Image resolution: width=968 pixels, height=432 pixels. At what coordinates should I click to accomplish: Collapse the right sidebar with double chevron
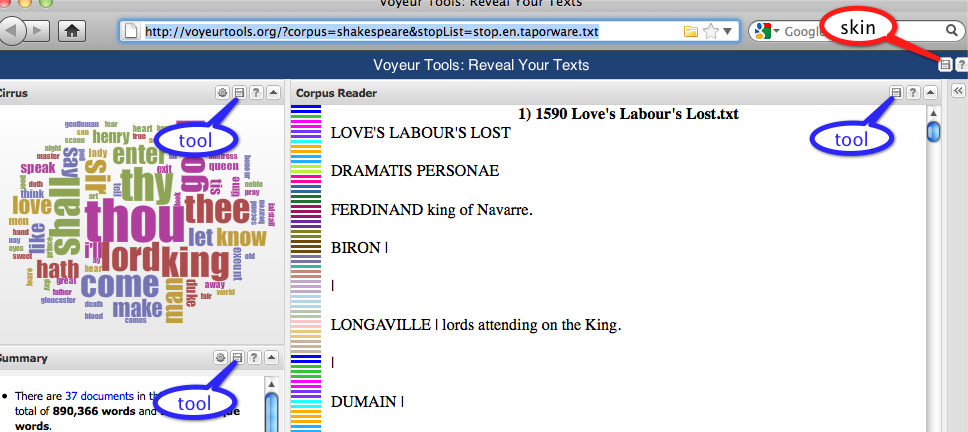[958, 91]
